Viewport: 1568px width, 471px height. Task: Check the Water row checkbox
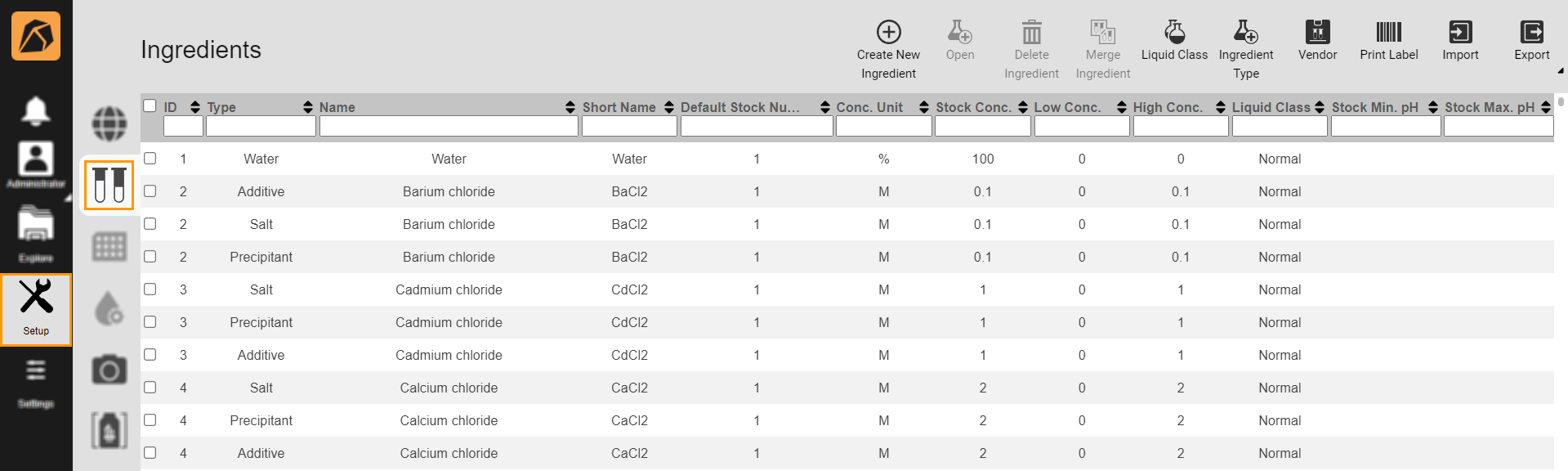[x=150, y=158]
